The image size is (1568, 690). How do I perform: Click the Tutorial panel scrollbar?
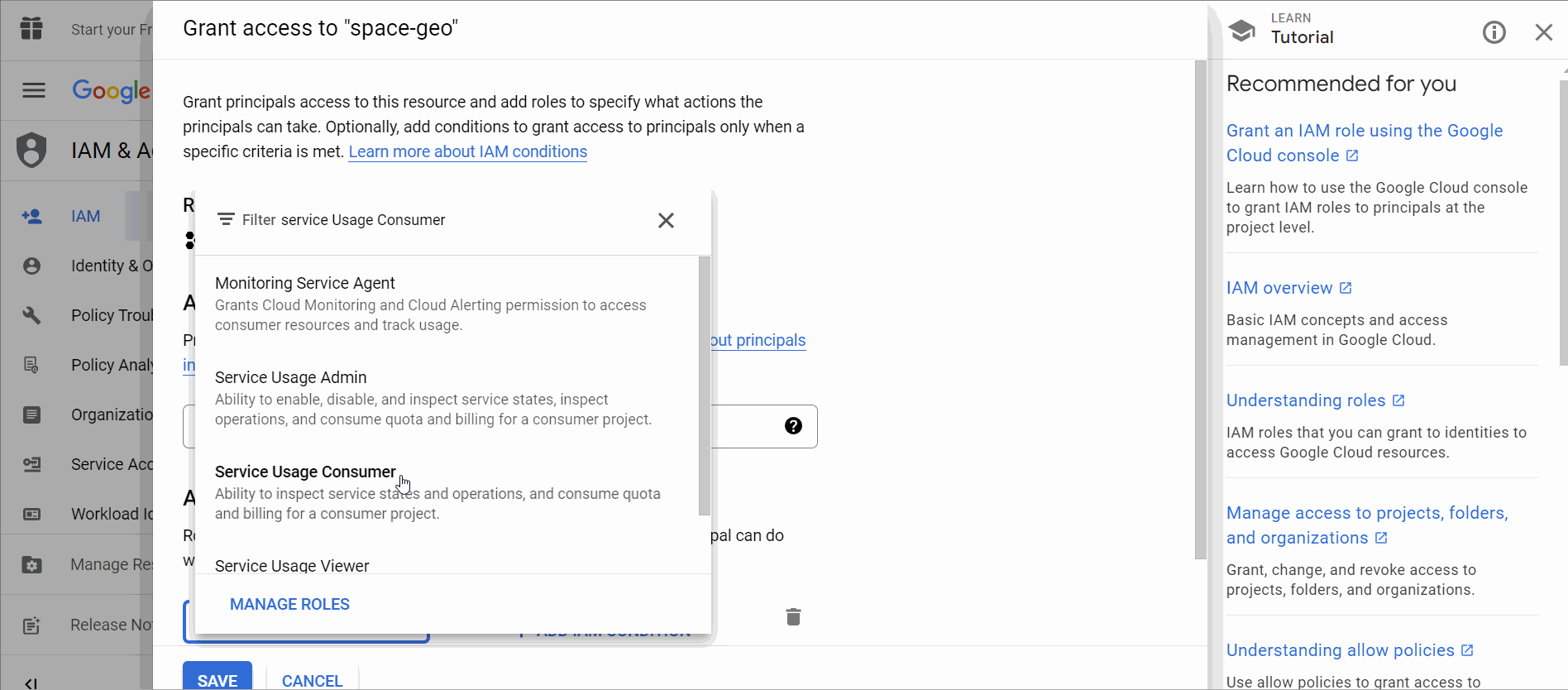1563,223
